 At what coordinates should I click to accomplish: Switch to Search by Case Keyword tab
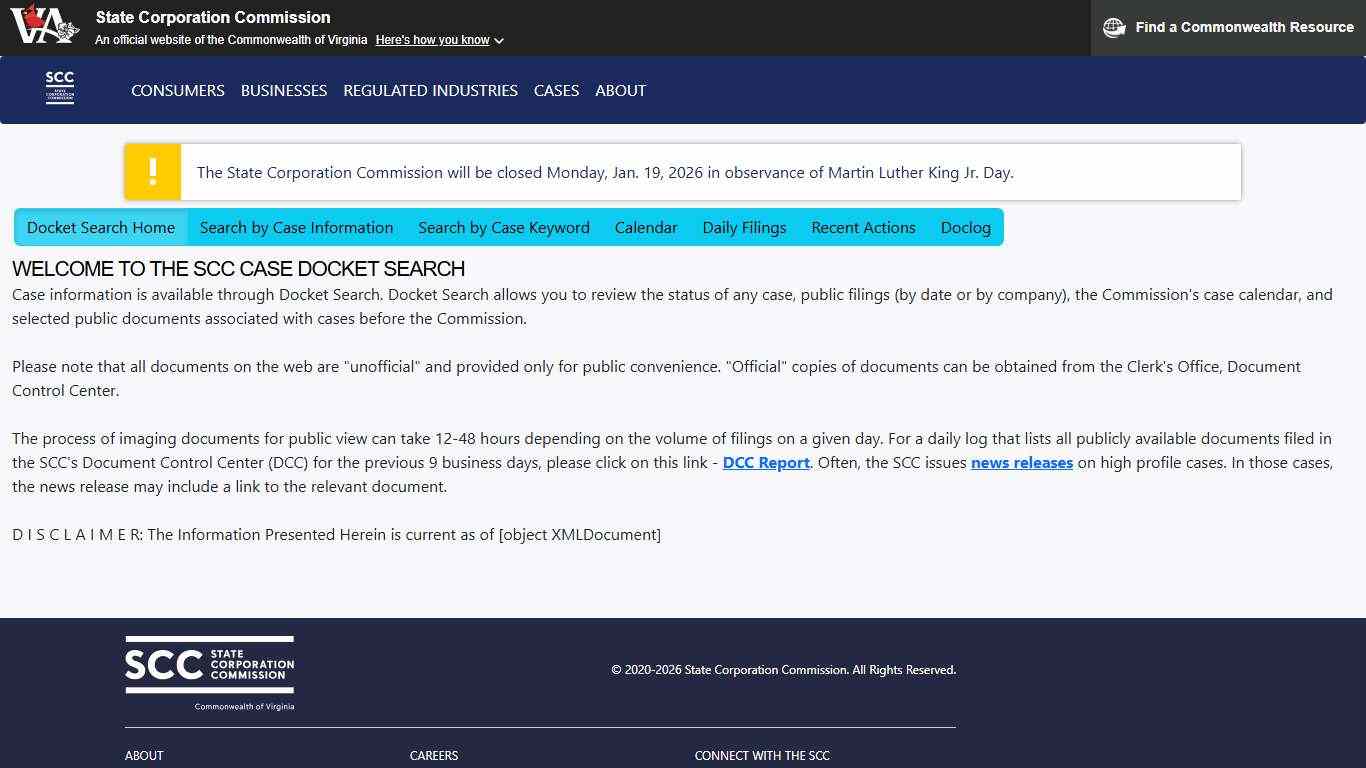point(504,227)
